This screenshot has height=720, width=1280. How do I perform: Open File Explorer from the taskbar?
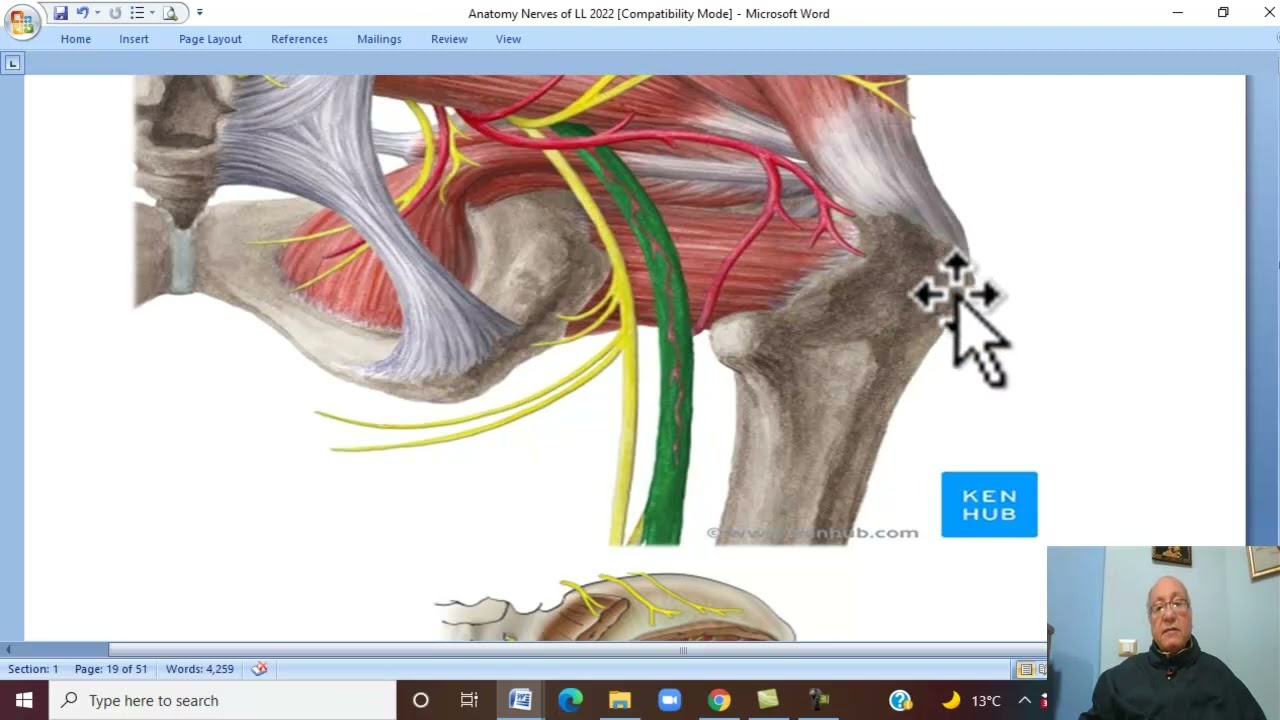pyautogui.click(x=620, y=700)
